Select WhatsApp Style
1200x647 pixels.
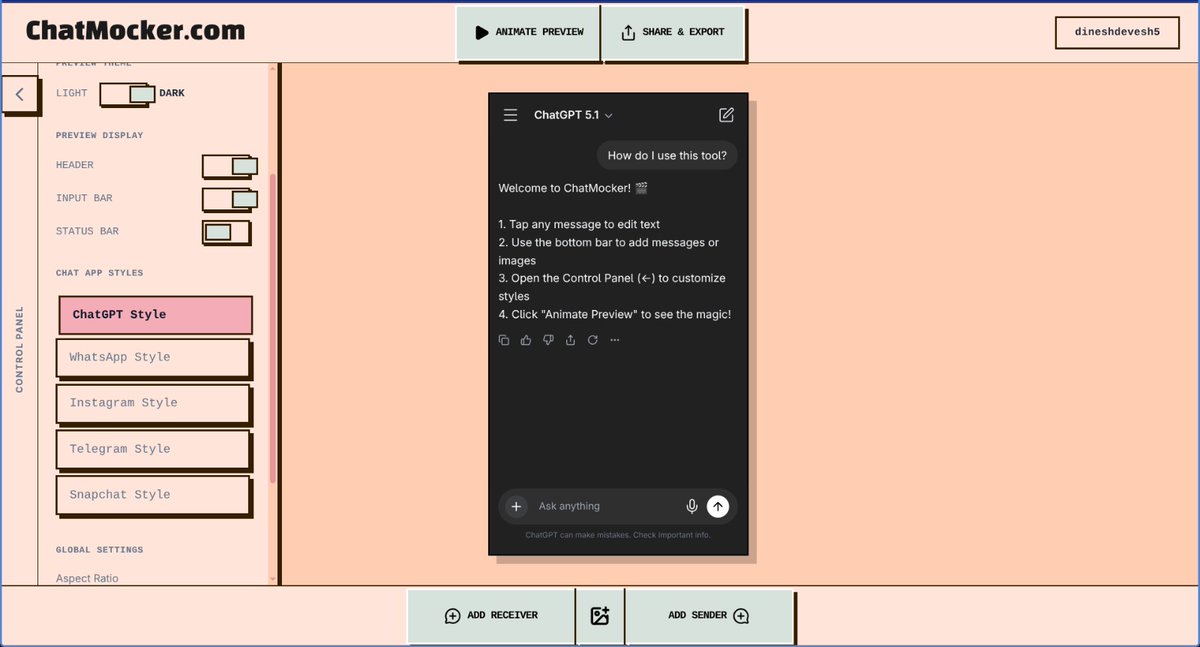pos(152,358)
